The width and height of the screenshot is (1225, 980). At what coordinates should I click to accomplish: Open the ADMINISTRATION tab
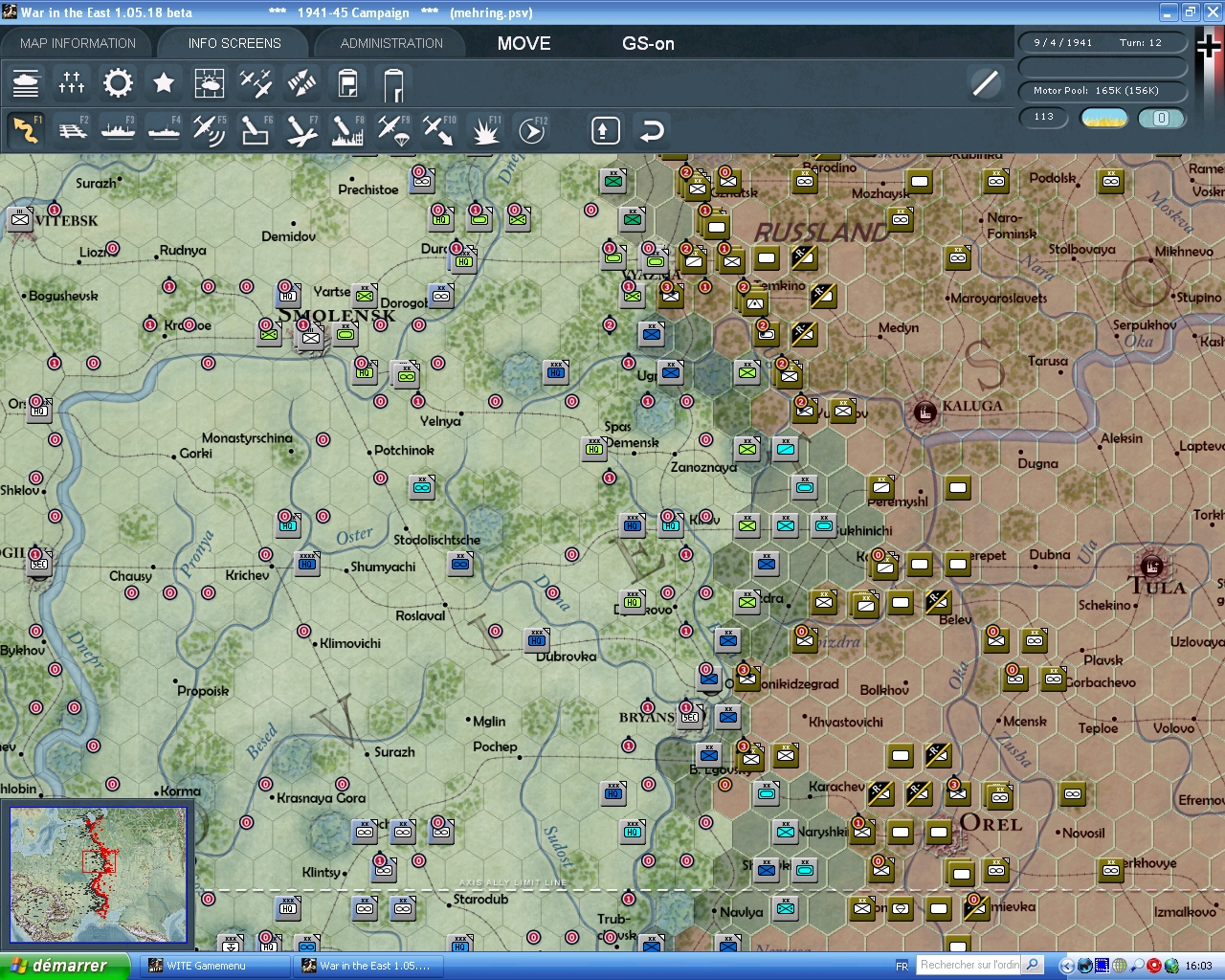391,43
